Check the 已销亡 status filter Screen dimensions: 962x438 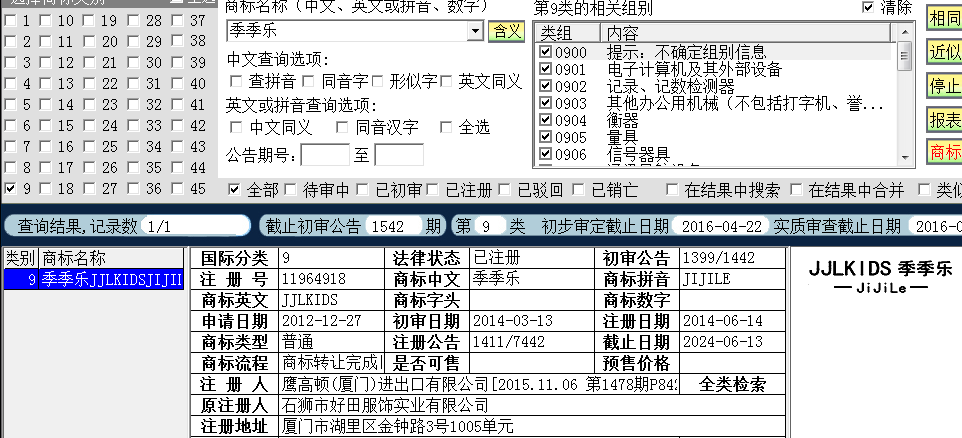click(x=578, y=190)
